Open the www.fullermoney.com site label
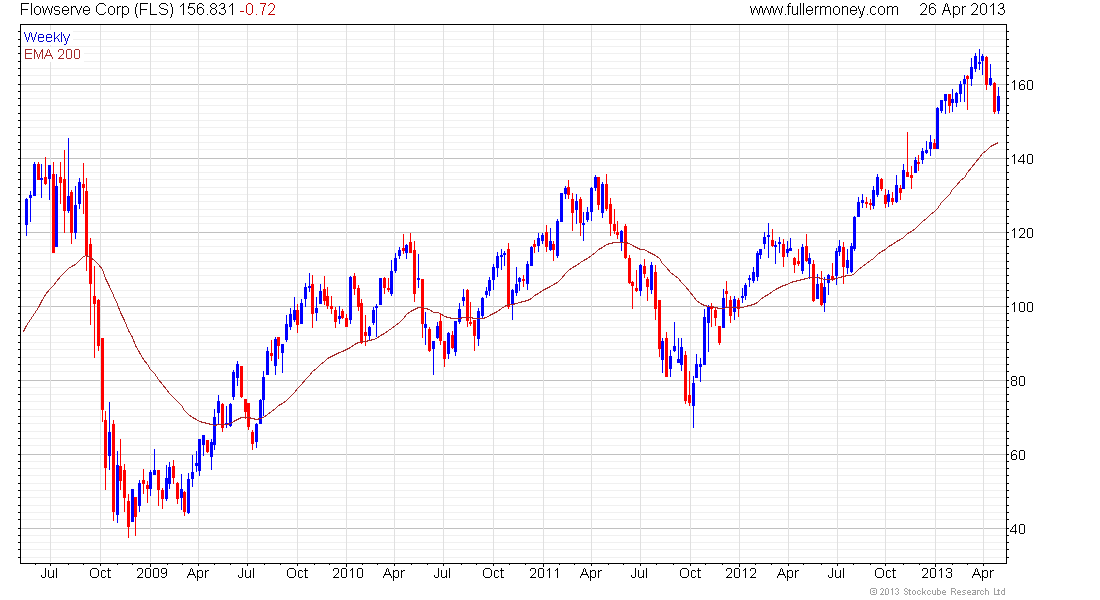The width and height of the screenshot is (1100, 600). point(824,10)
